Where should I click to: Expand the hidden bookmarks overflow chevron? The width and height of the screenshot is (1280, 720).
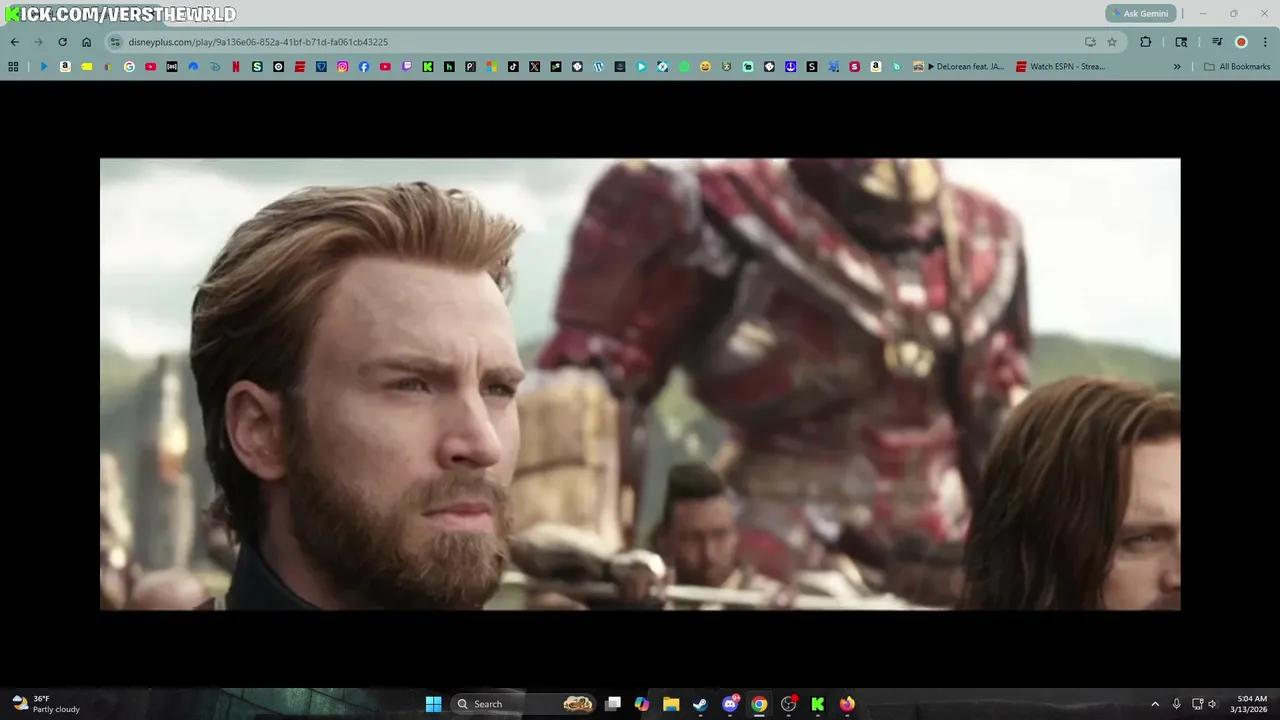(x=1177, y=67)
